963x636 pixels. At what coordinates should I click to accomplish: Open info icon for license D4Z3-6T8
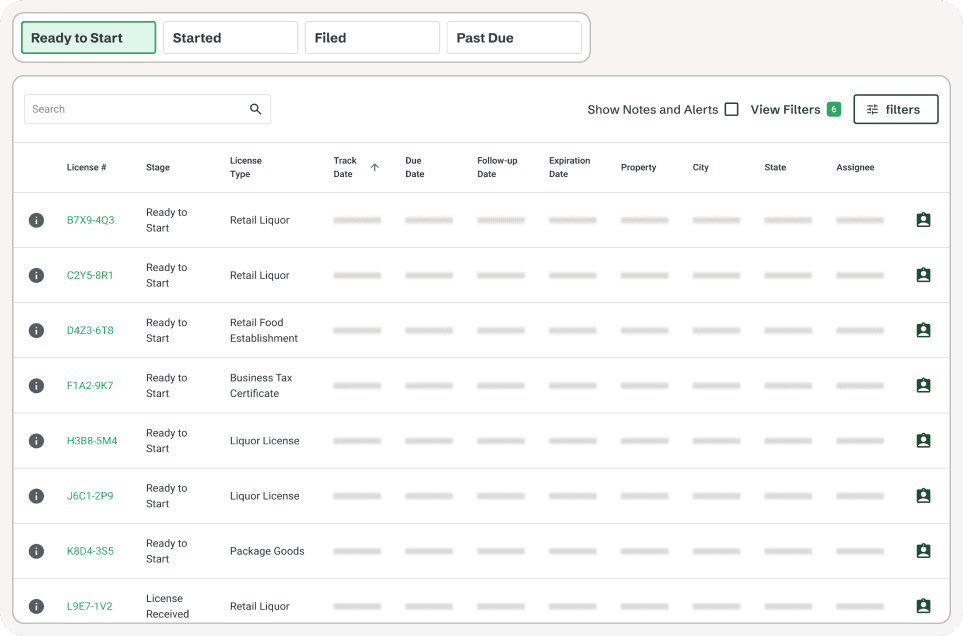pyautogui.click(x=36, y=330)
